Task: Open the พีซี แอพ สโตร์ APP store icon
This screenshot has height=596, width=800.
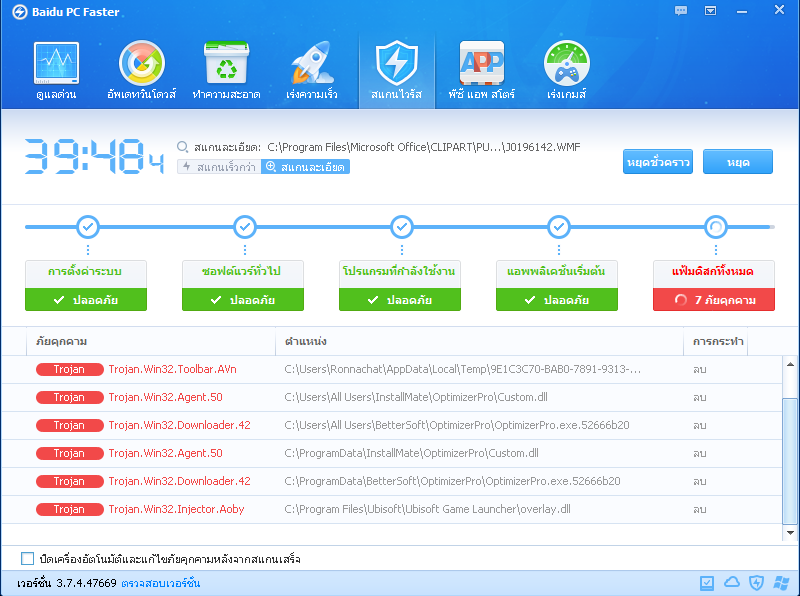Action: 482,70
